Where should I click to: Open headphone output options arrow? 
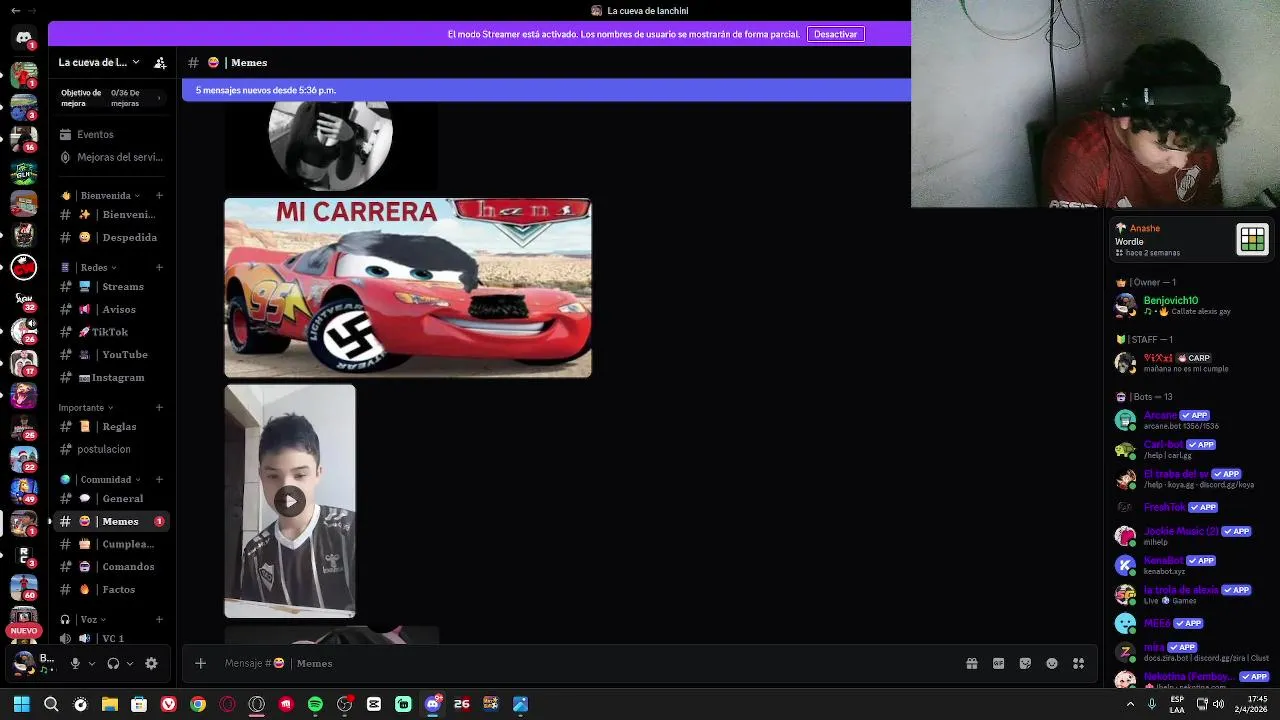(x=130, y=663)
